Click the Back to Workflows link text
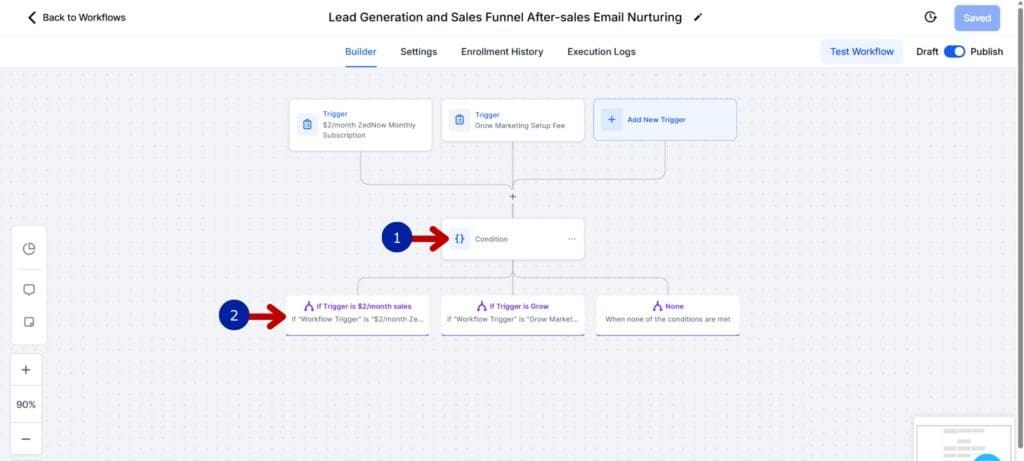Viewport: 1024px width, 461px height. tap(84, 18)
